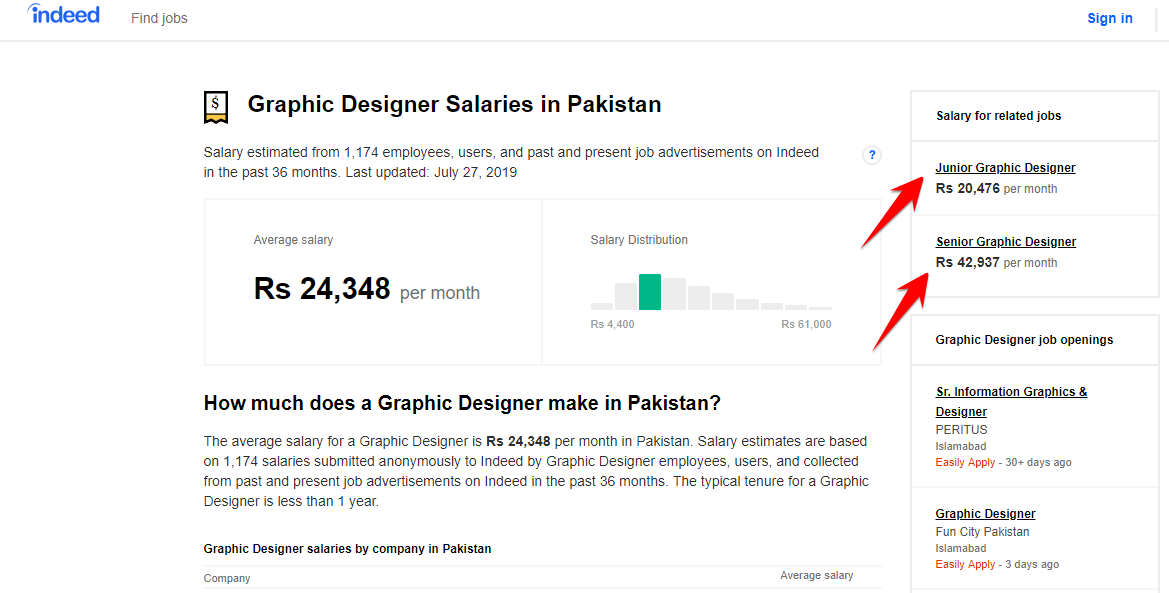The height and width of the screenshot is (593, 1169).
Task: Click the Graphic Designer job openings heading
Action: point(1024,340)
